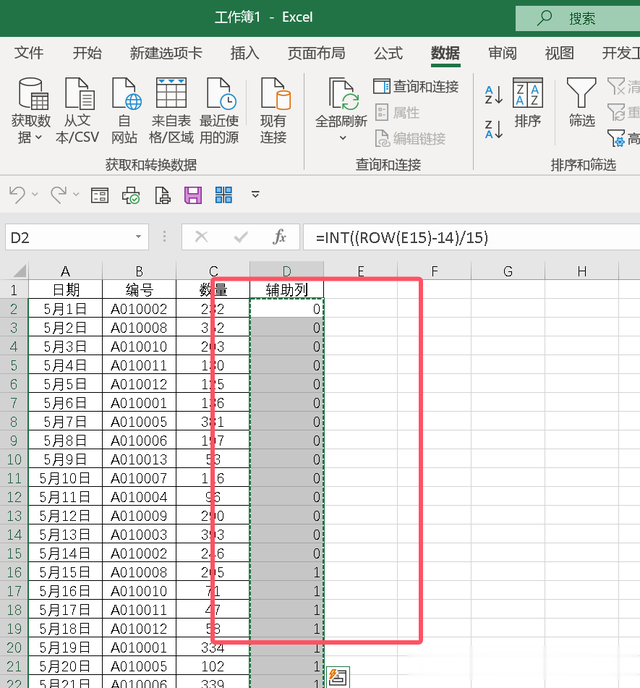Switch to the Insert (插入) tab
Viewport: 640px width, 688px height.
pyautogui.click(x=245, y=53)
